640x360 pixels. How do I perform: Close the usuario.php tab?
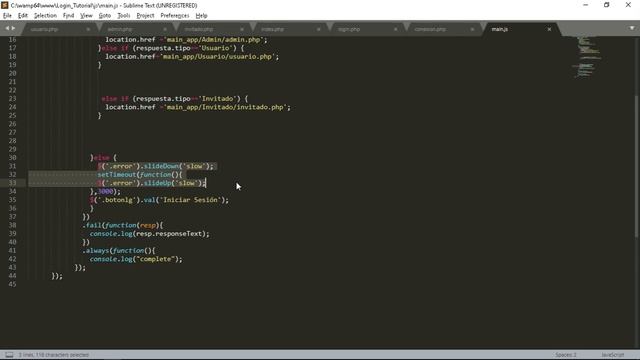(88, 29)
